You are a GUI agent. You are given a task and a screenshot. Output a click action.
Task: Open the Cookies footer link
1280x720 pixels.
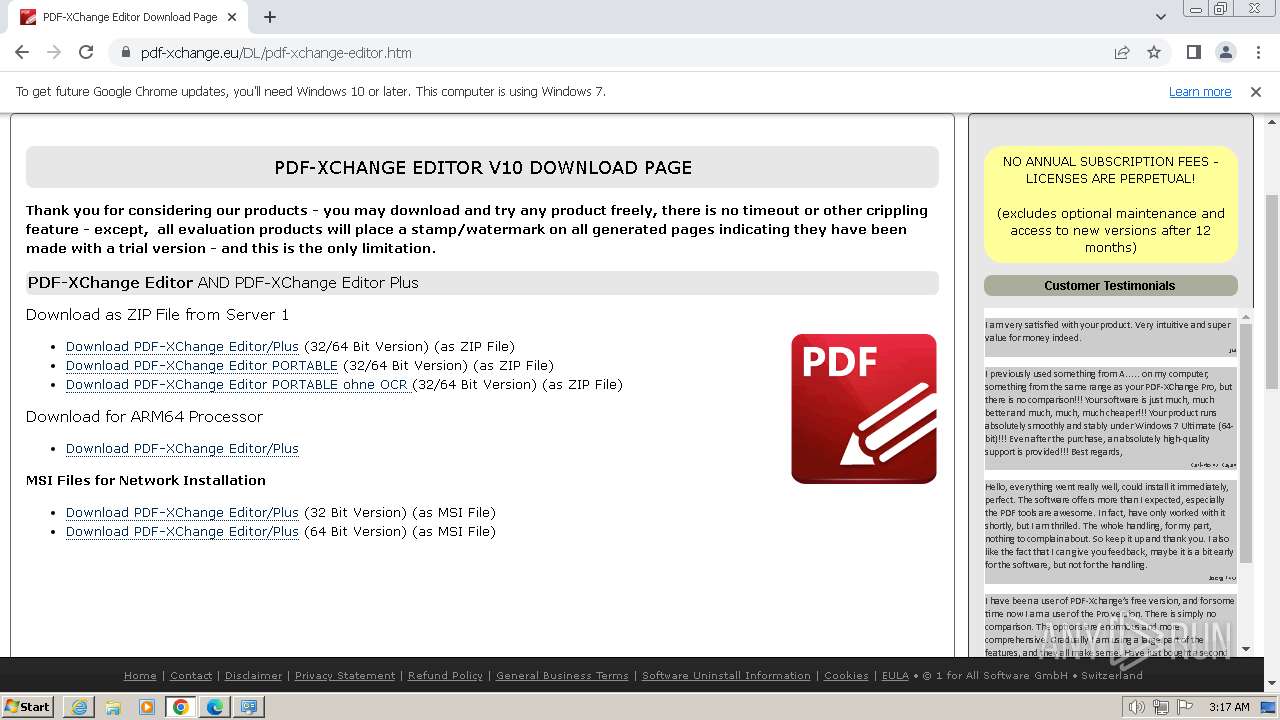846,675
